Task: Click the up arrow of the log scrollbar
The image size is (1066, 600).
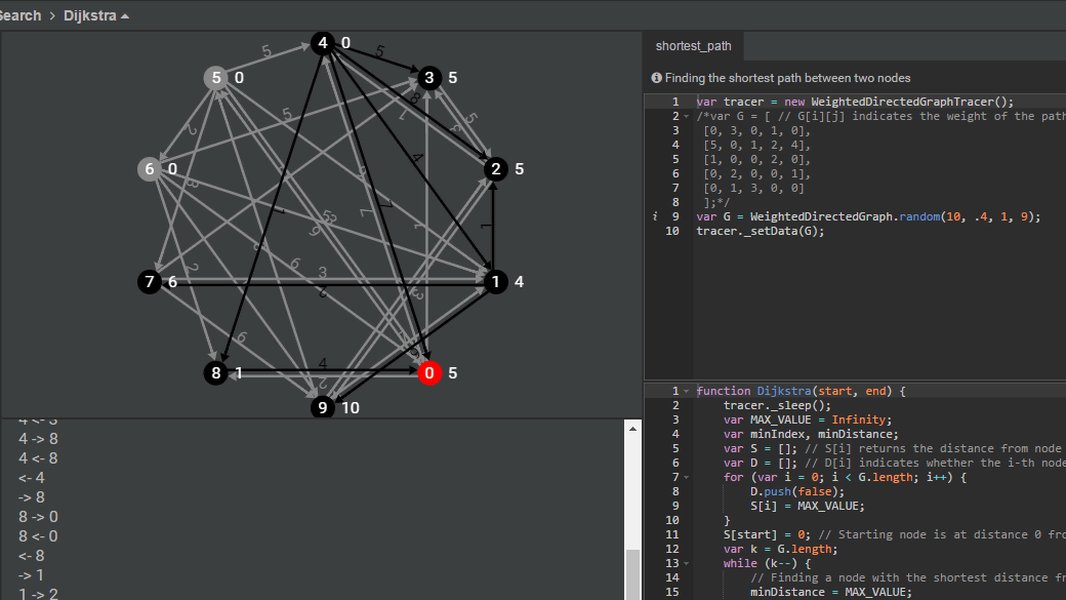Action: point(632,428)
